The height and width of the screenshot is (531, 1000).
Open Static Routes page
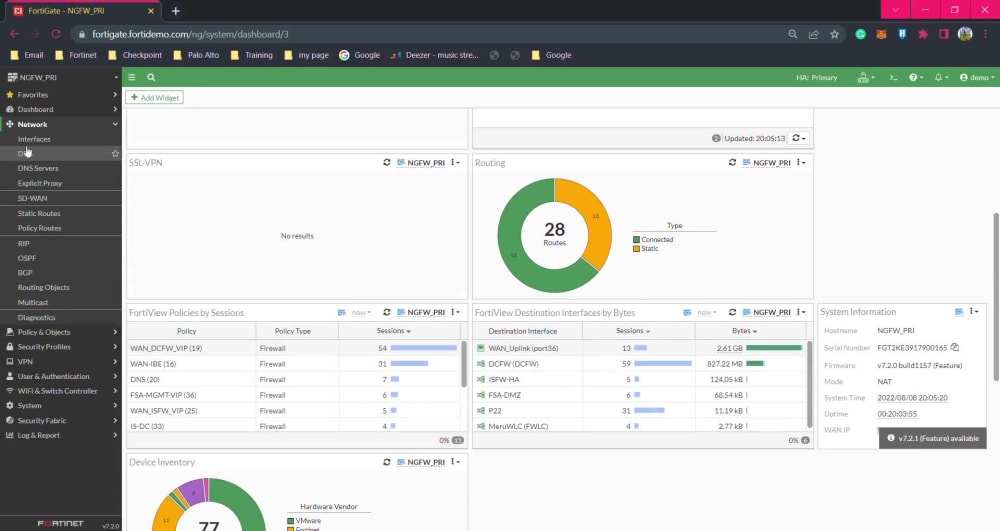pos(39,214)
